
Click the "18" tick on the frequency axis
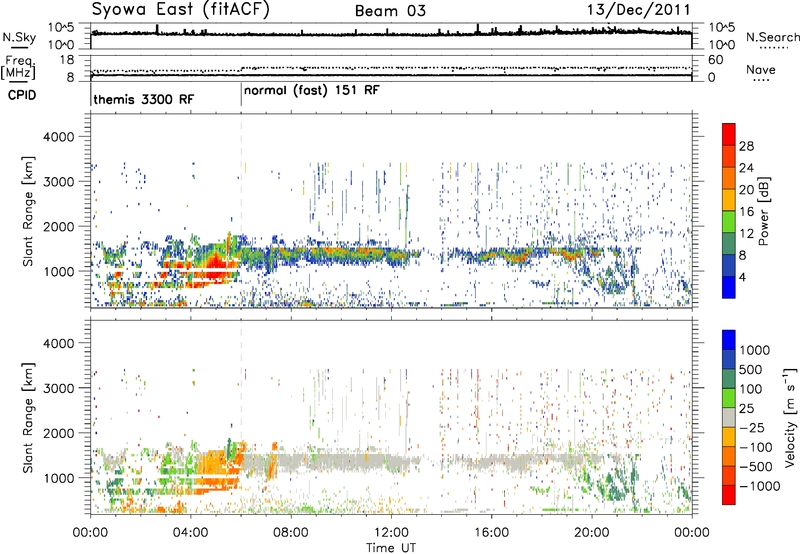(67, 60)
